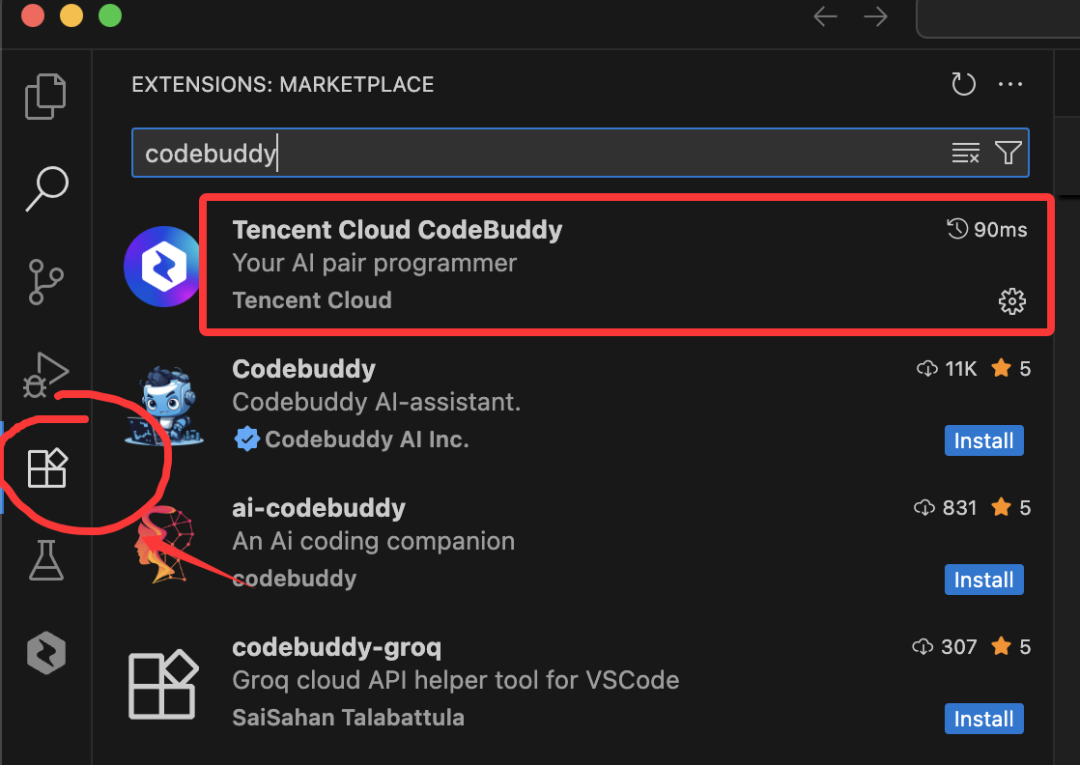1080x765 pixels.
Task: Open the Source Control view
Action: pos(45,282)
